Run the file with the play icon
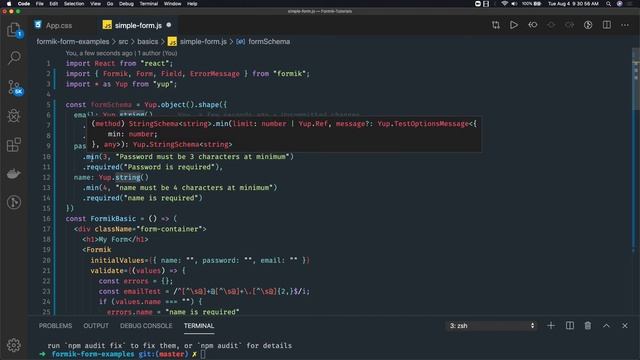The width and height of the screenshot is (640, 360). pos(514,25)
